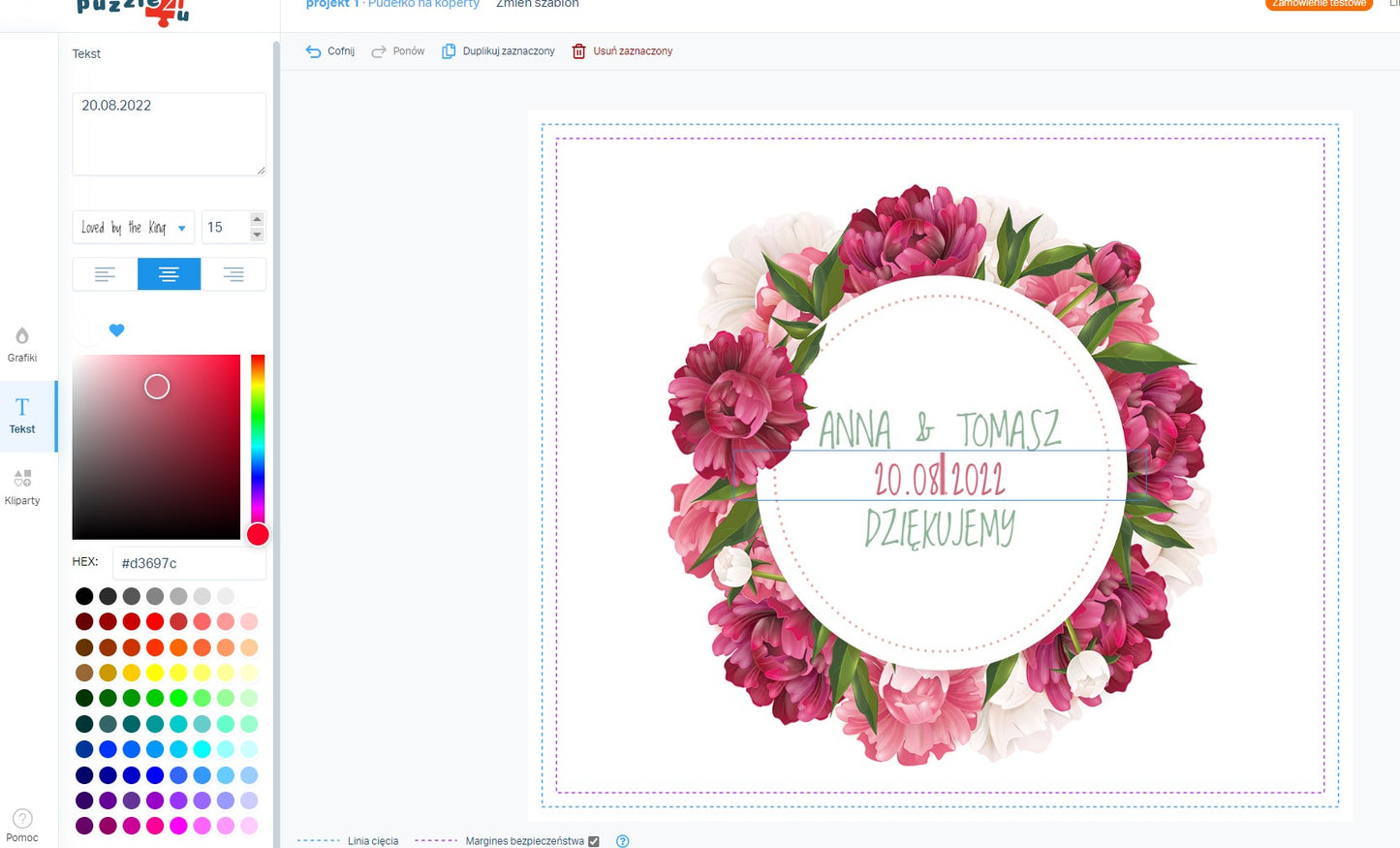Viewport: 1400px width, 848px height.
Task: Click the Zamówienie testowe orange button
Action: pyautogui.click(x=1319, y=4)
